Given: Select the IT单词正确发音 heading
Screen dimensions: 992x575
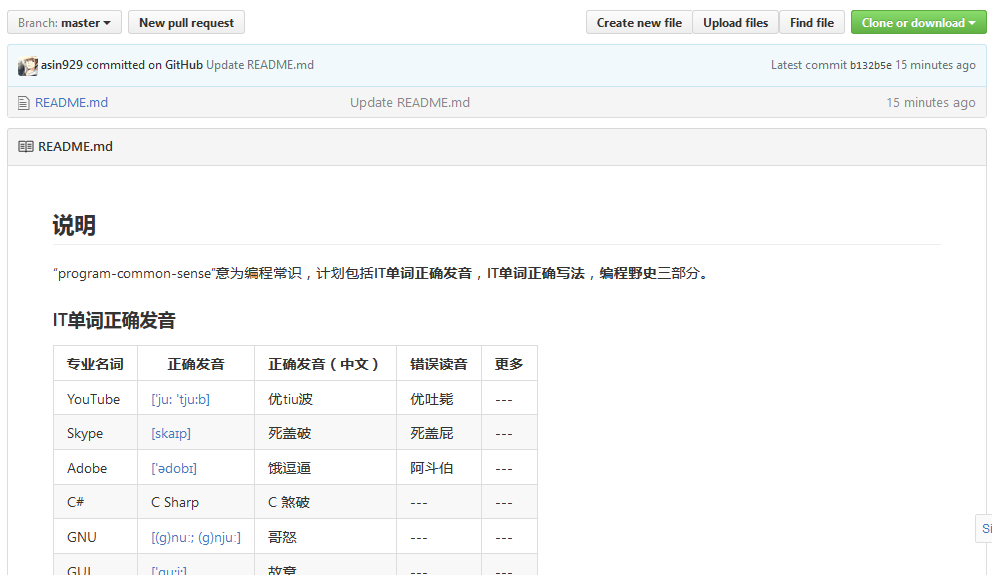Looking at the screenshot, I should coord(114,320).
